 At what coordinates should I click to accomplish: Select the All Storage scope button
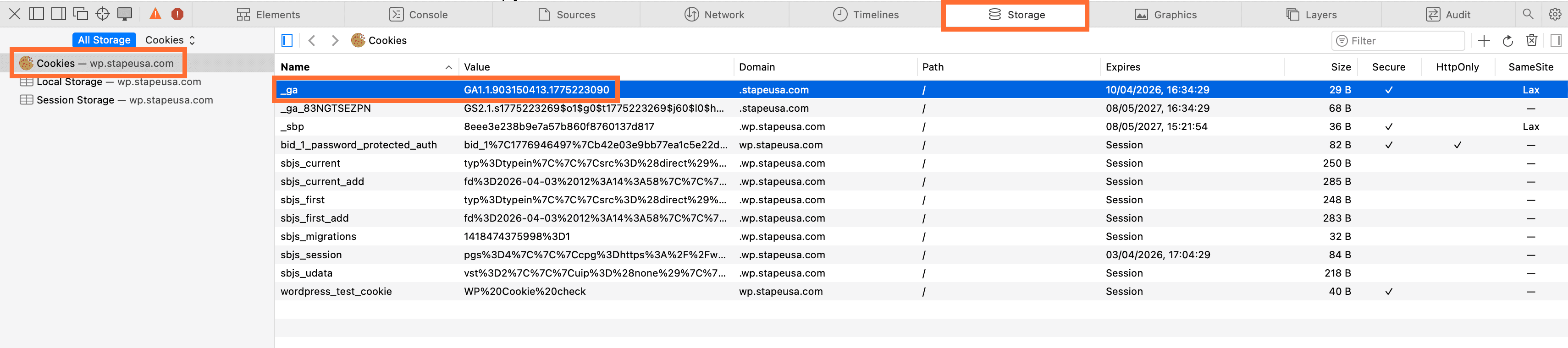coord(104,40)
